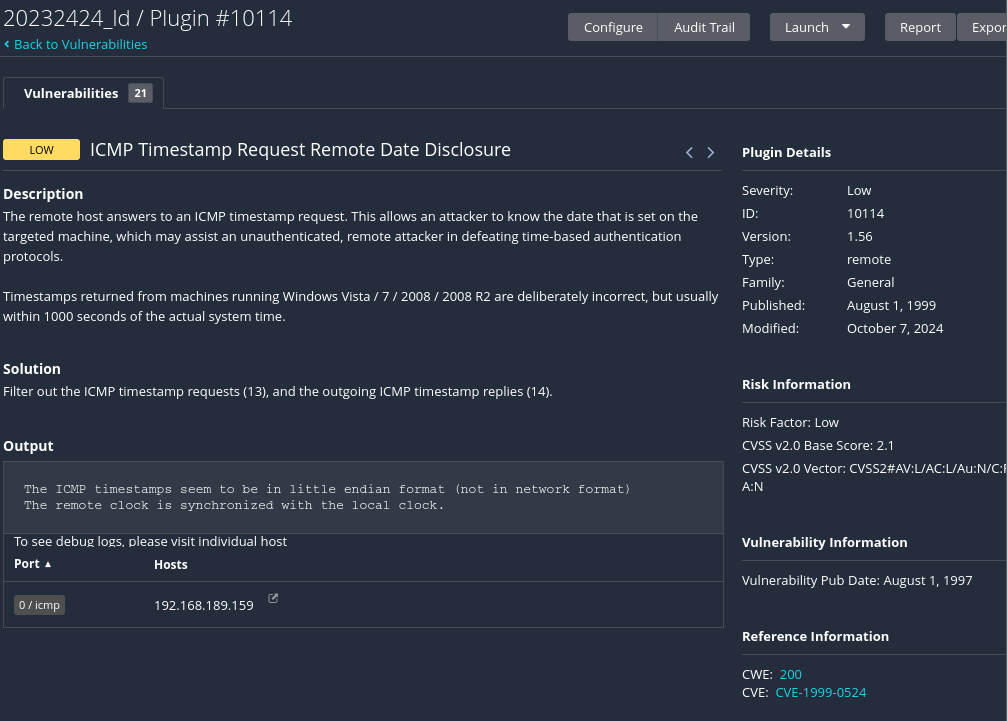Go to next vulnerability with right chevron
Image resolution: width=1007 pixels, height=721 pixels.
711,153
